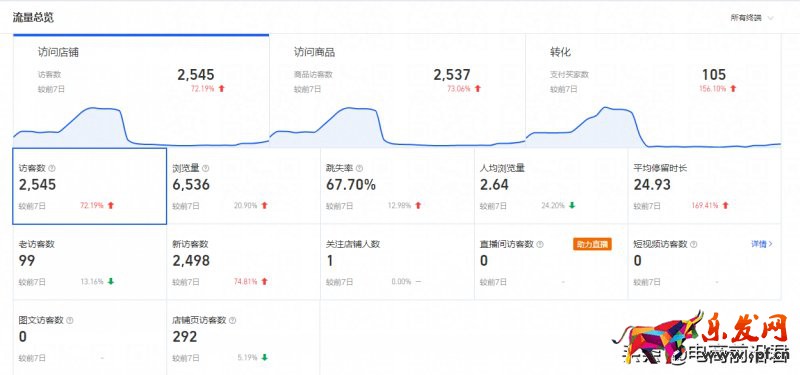Click the help icon beside 访客数

(x=52, y=168)
